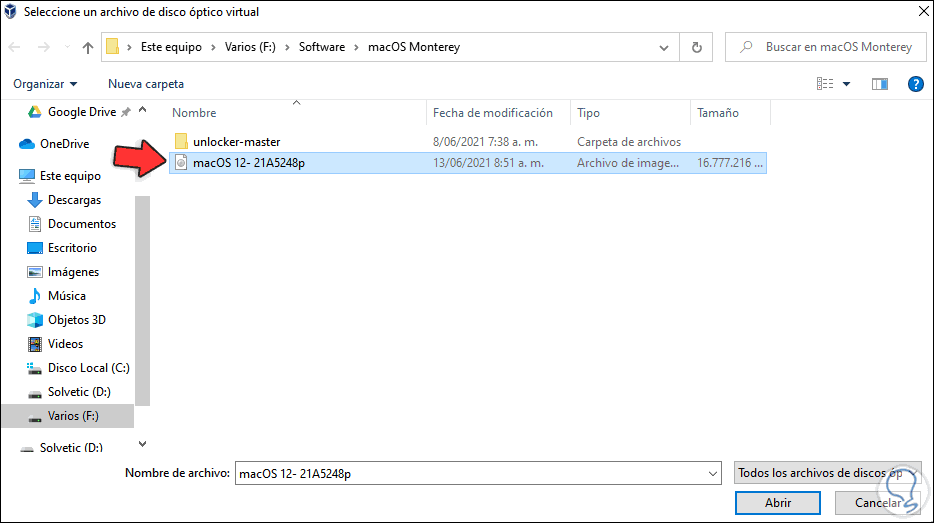Open Música folder
Screen dimensions: 934x523
pyautogui.click(x=67, y=295)
